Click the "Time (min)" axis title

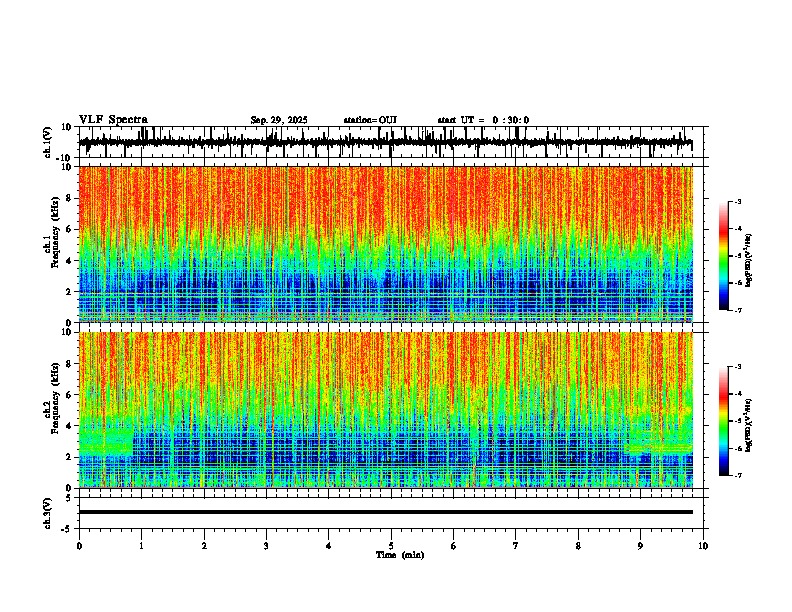pos(400,555)
